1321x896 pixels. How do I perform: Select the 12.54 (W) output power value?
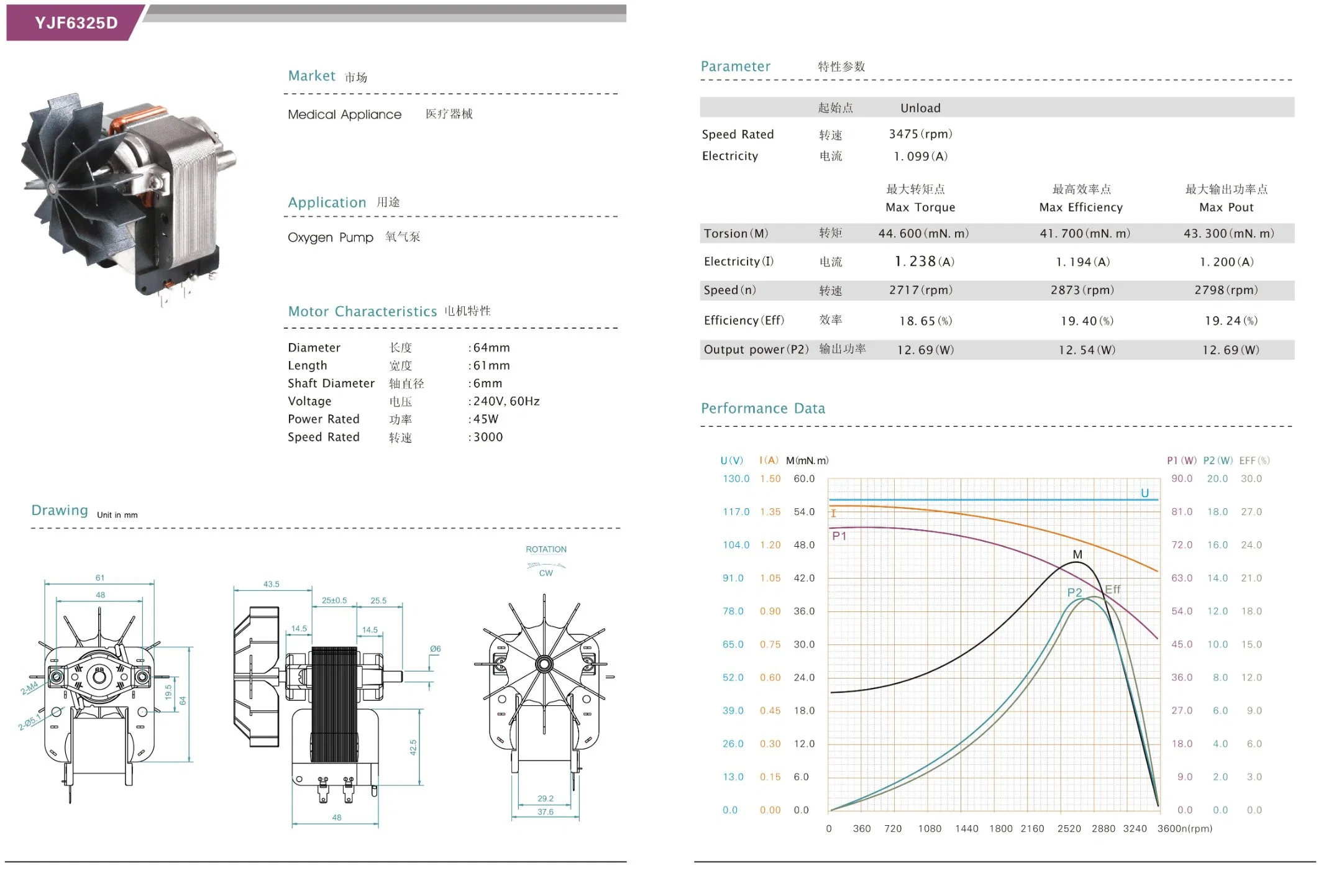(1087, 350)
